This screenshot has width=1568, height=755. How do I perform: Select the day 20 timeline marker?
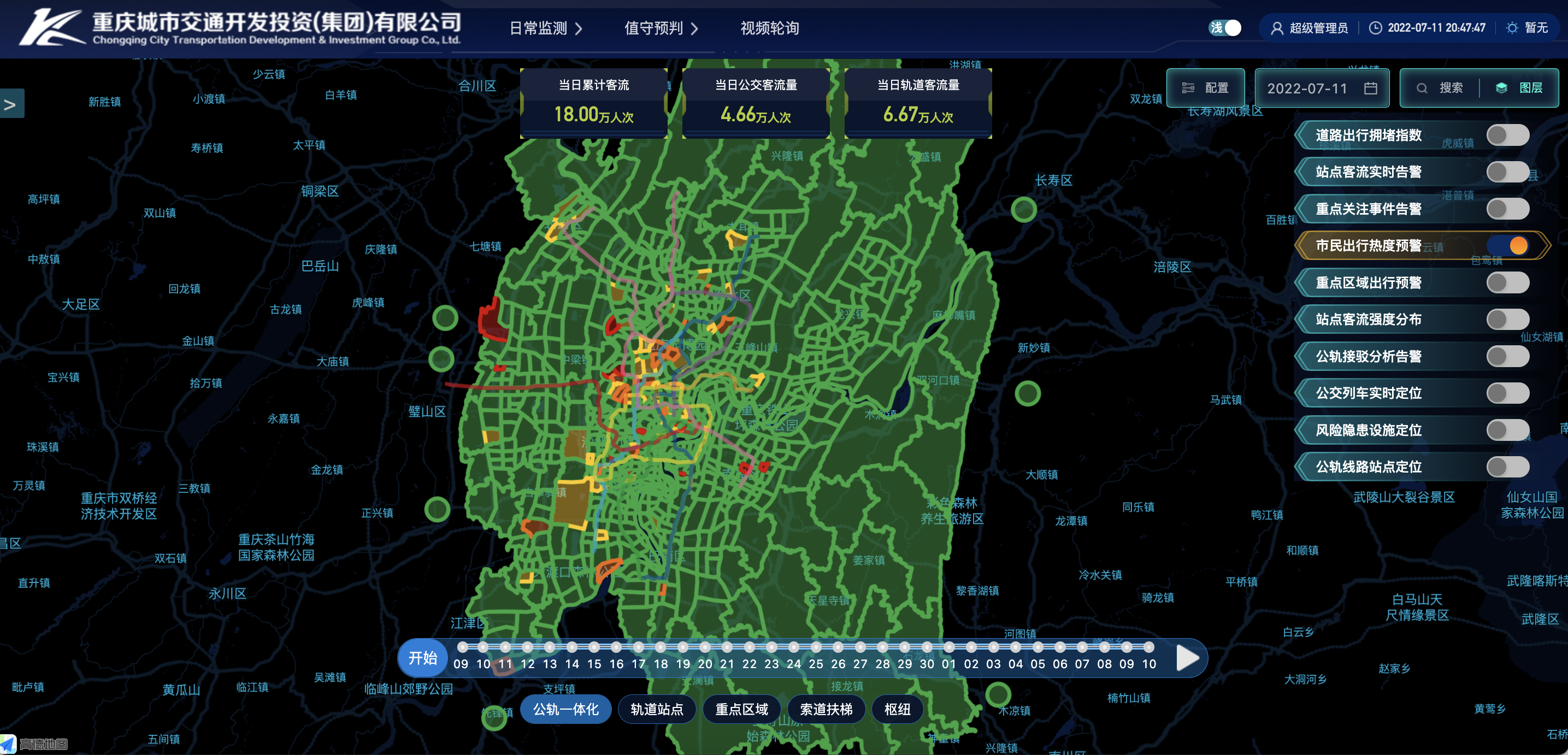[x=705, y=647]
